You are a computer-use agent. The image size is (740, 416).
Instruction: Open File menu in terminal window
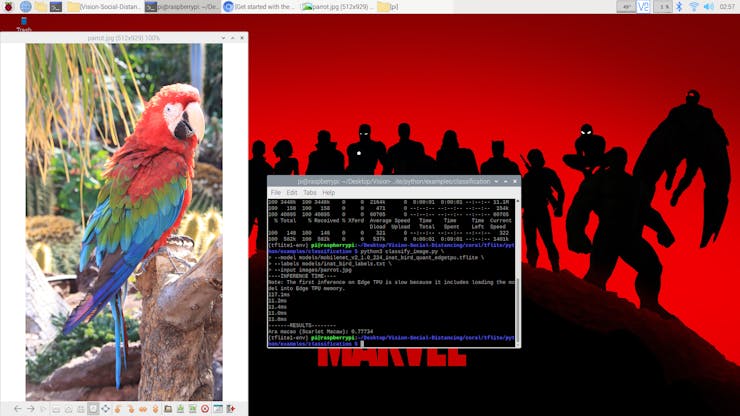tap(276, 193)
